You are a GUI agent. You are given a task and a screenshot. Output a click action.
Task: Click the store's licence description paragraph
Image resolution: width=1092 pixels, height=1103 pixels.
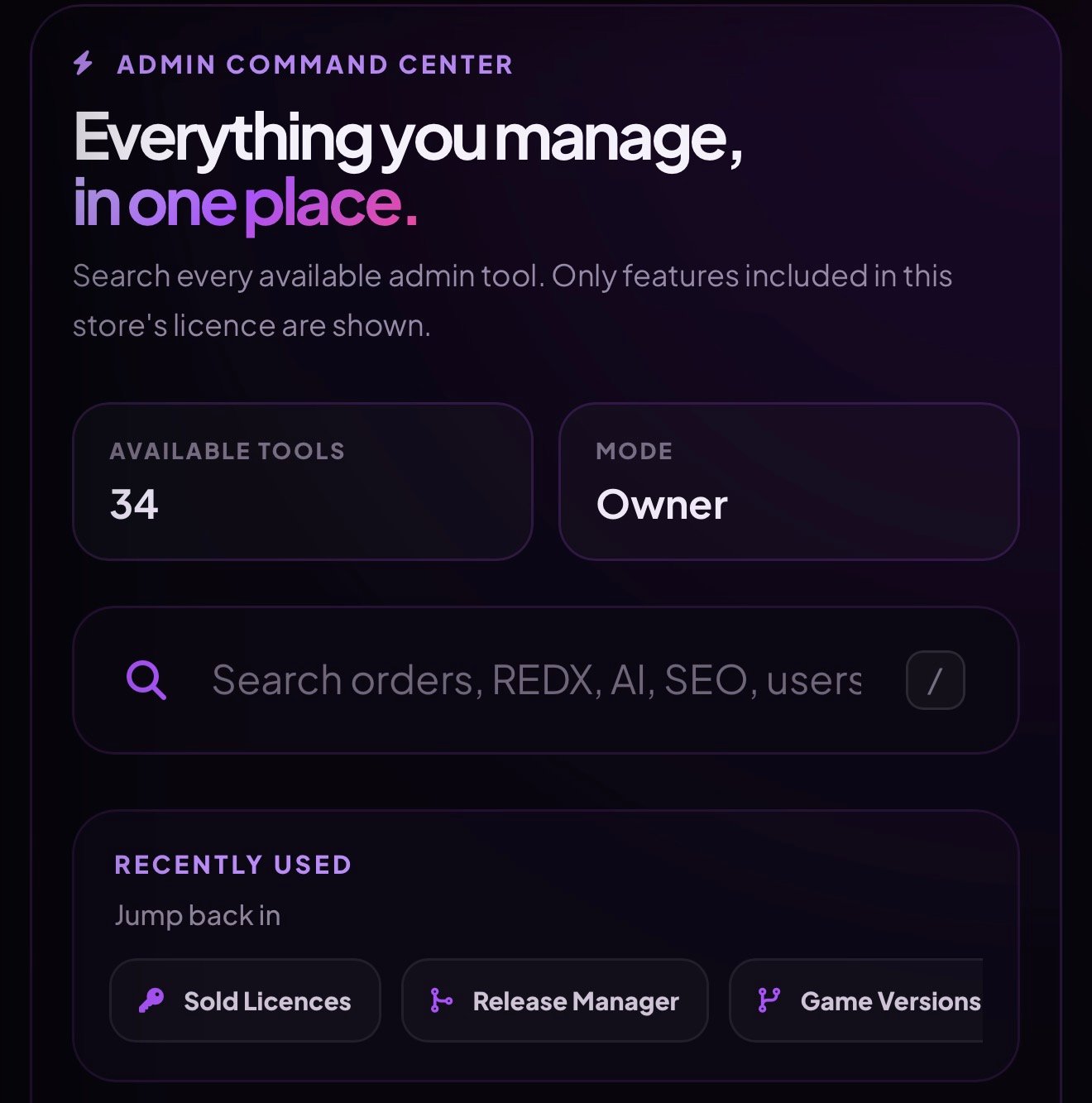(512, 300)
